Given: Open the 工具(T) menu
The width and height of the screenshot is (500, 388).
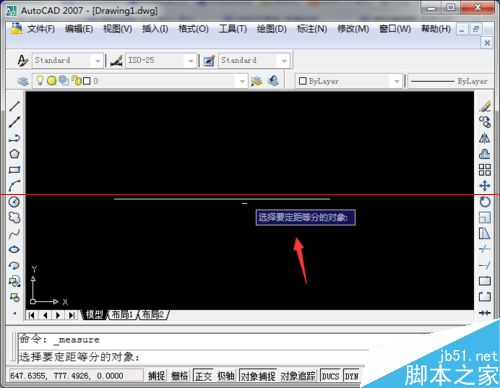Looking at the screenshot, I should pos(233,29).
